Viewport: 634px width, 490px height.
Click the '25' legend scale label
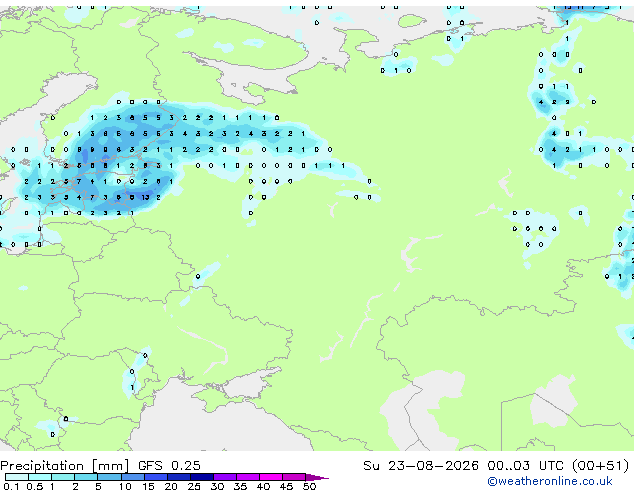click(x=194, y=486)
